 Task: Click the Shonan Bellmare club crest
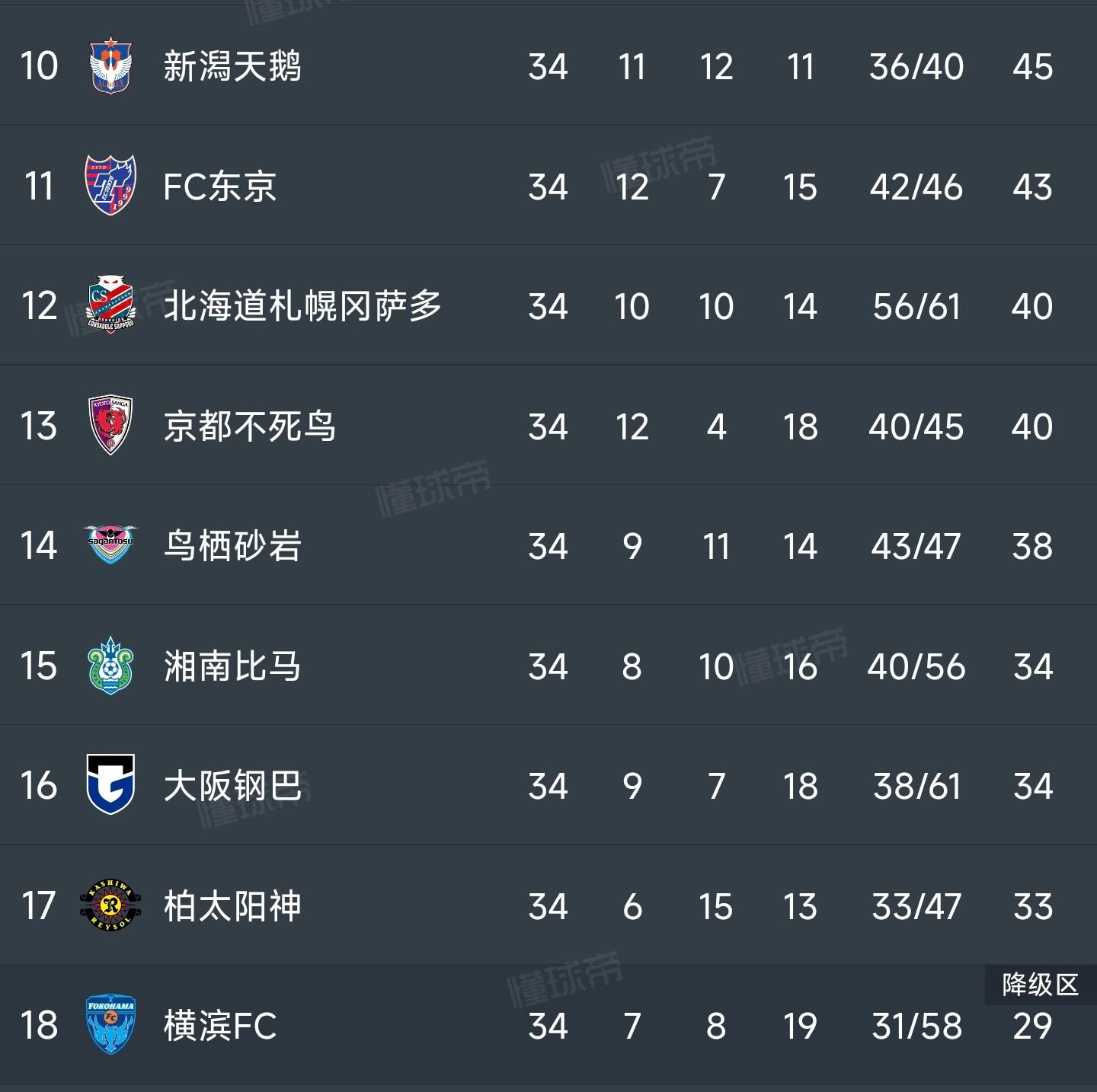click(110, 666)
